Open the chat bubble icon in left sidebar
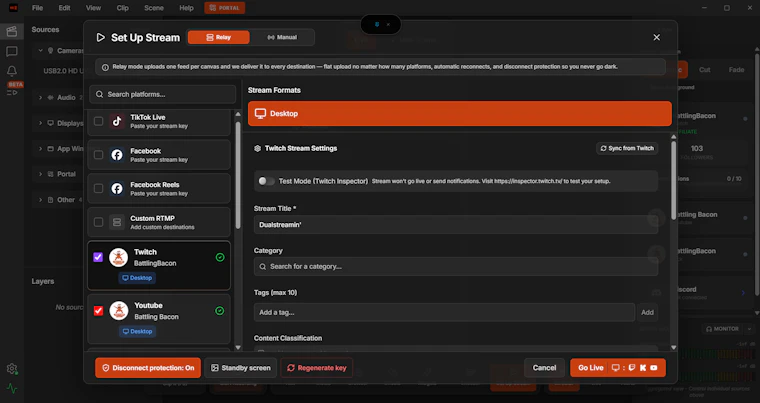The width and height of the screenshot is (760, 403). click(12, 51)
